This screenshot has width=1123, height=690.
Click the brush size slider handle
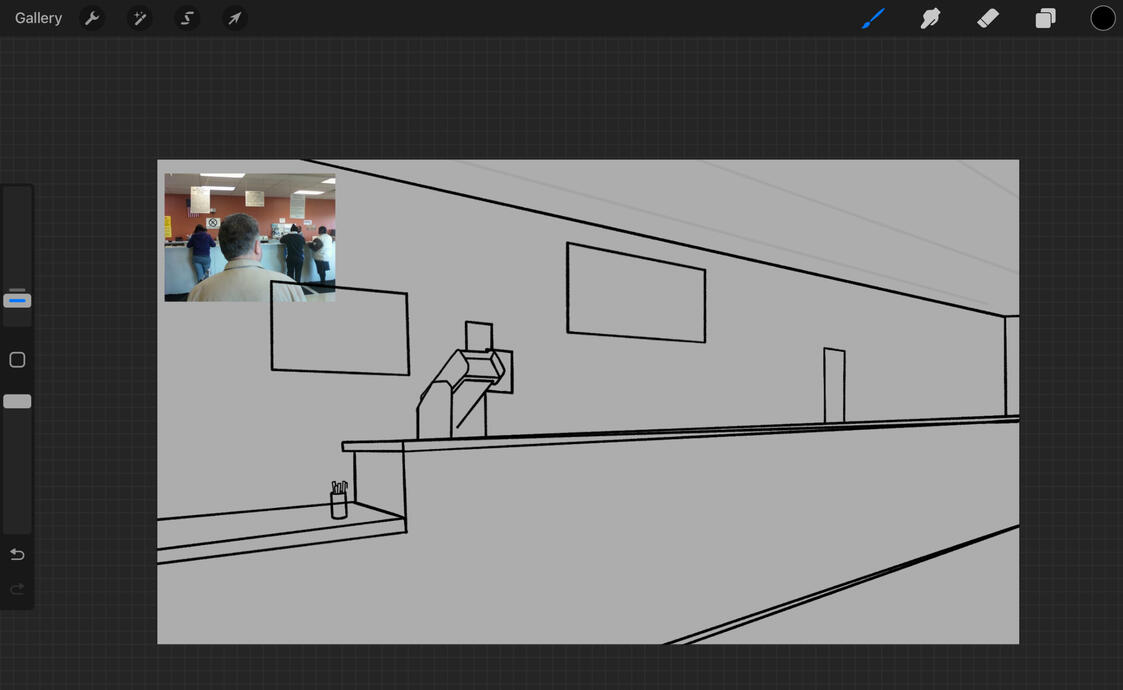click(17, 300)
